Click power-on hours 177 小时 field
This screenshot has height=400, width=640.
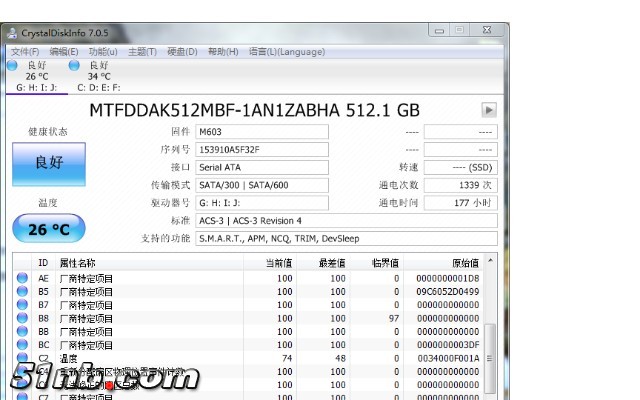pyautogui.click(x=460, y=203)
